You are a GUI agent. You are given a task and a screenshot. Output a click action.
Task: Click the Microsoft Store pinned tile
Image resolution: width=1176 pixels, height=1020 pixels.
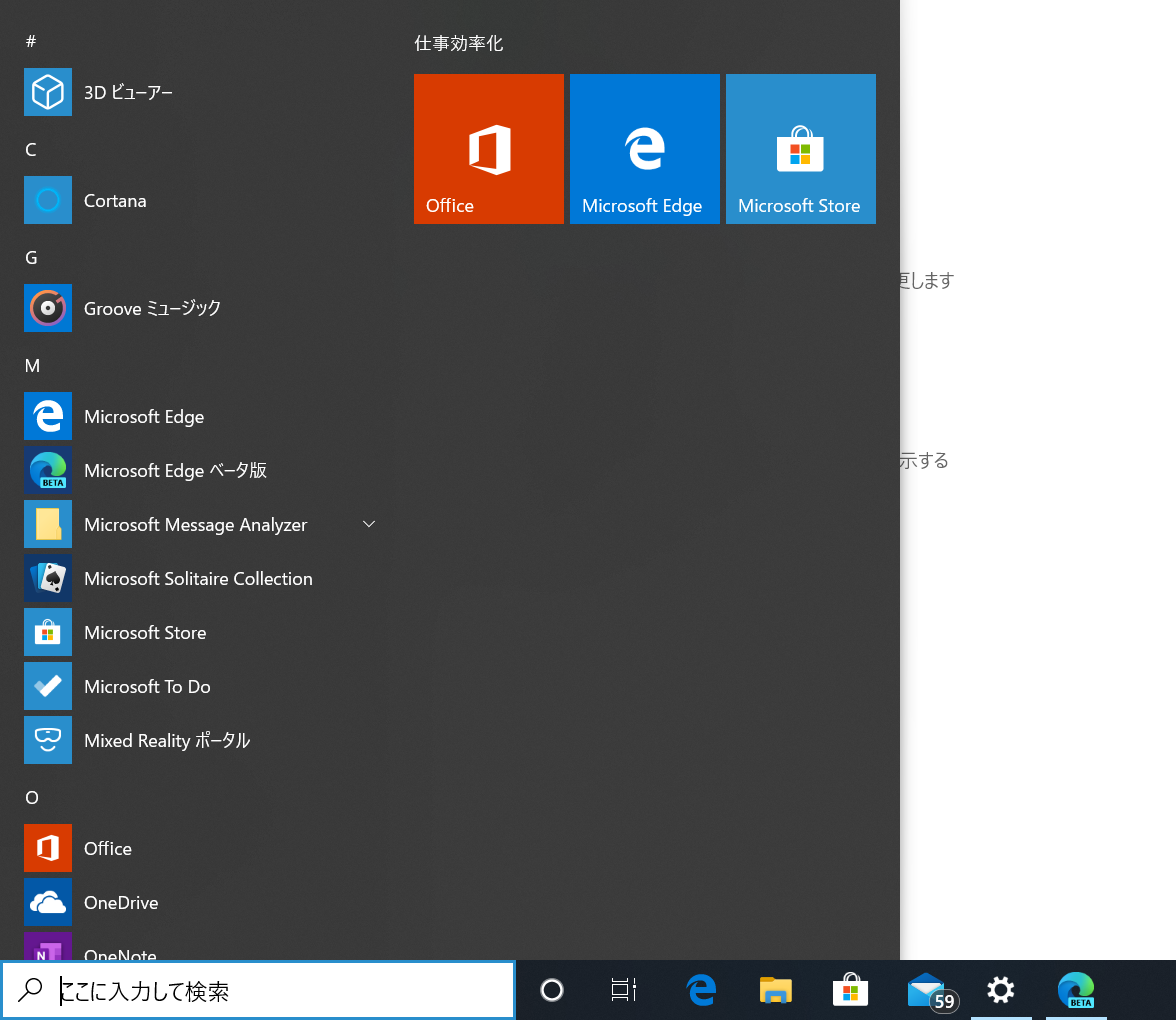click(801, 148)
